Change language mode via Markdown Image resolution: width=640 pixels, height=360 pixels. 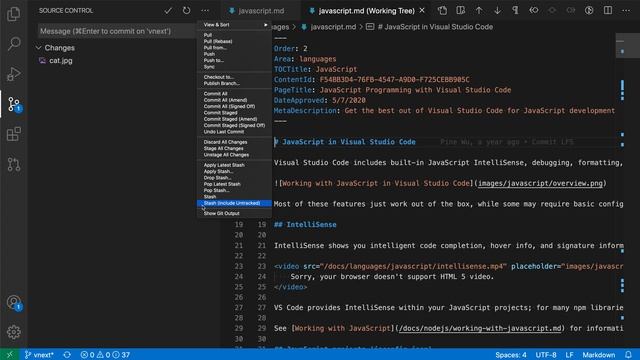coord(598,355)
